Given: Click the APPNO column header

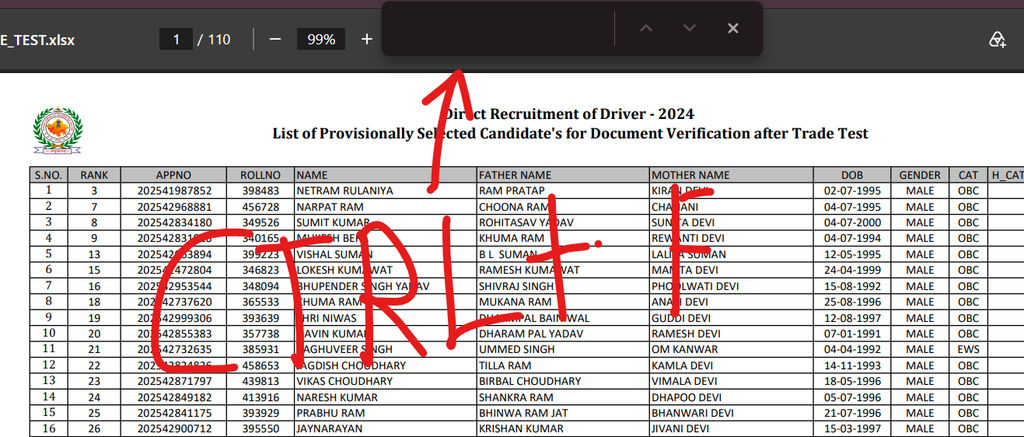Looking at the screenshot, I should click(x=174, y=175).
